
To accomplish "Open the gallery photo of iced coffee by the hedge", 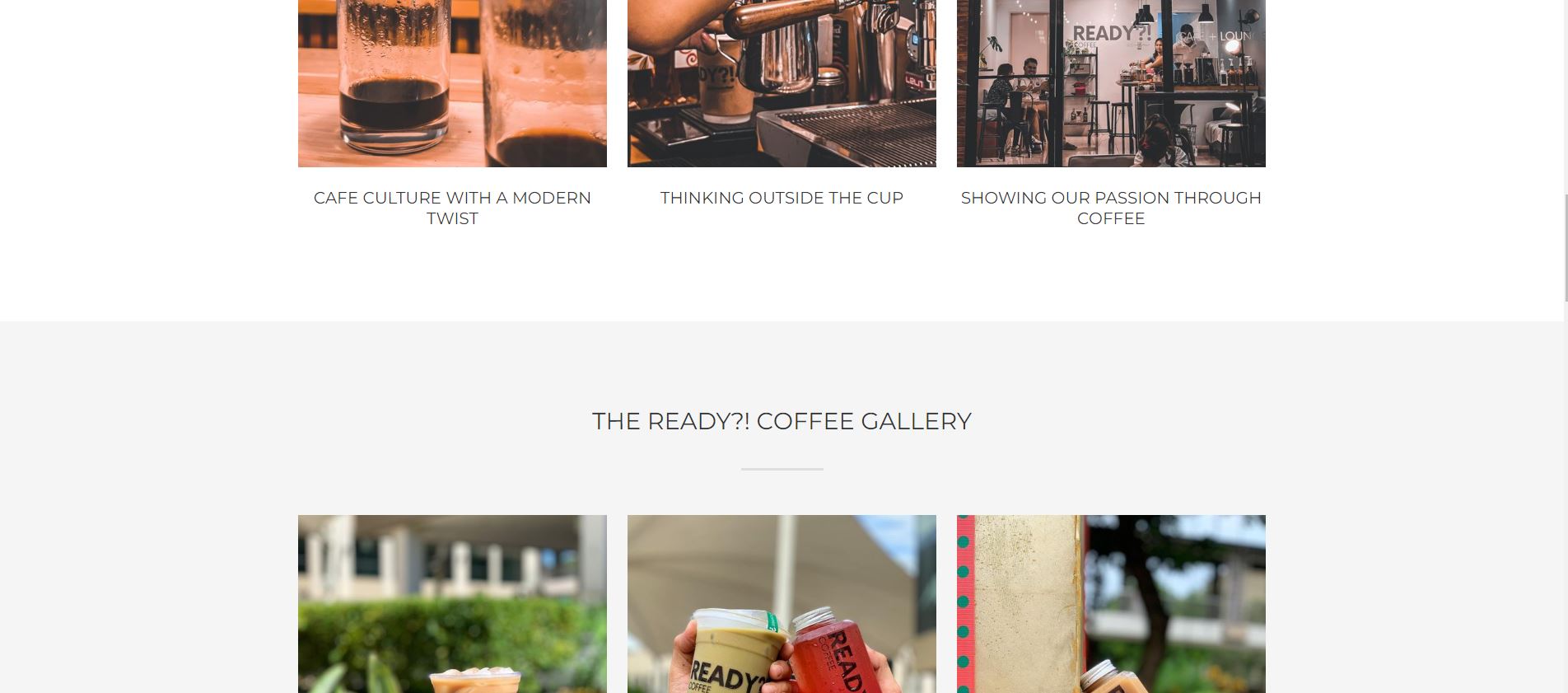I will click(452, 604).
